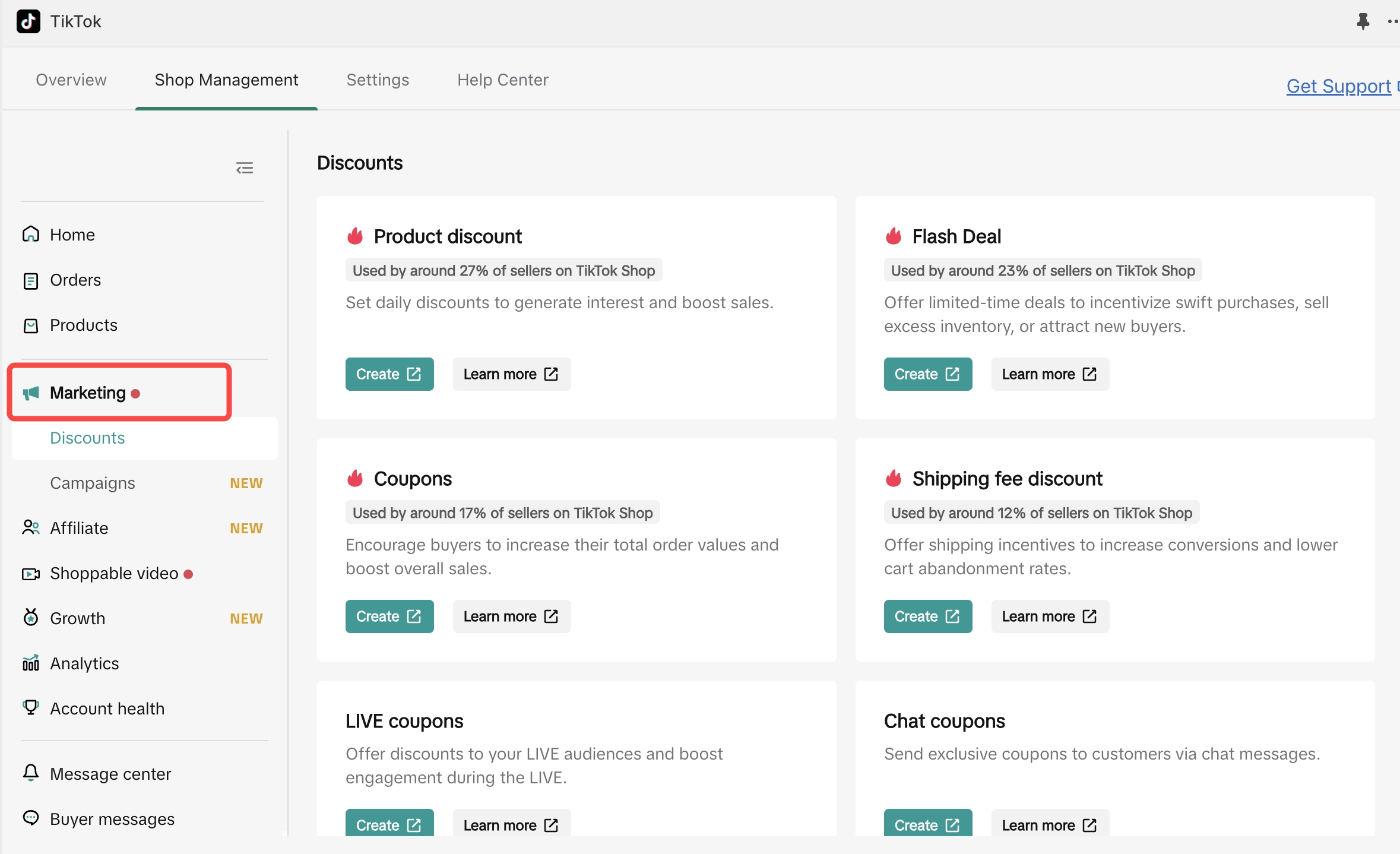Learn more about Shipping fee discount
The width and height of the screenshot is (1400, 854).
[x=1050, y=616]
